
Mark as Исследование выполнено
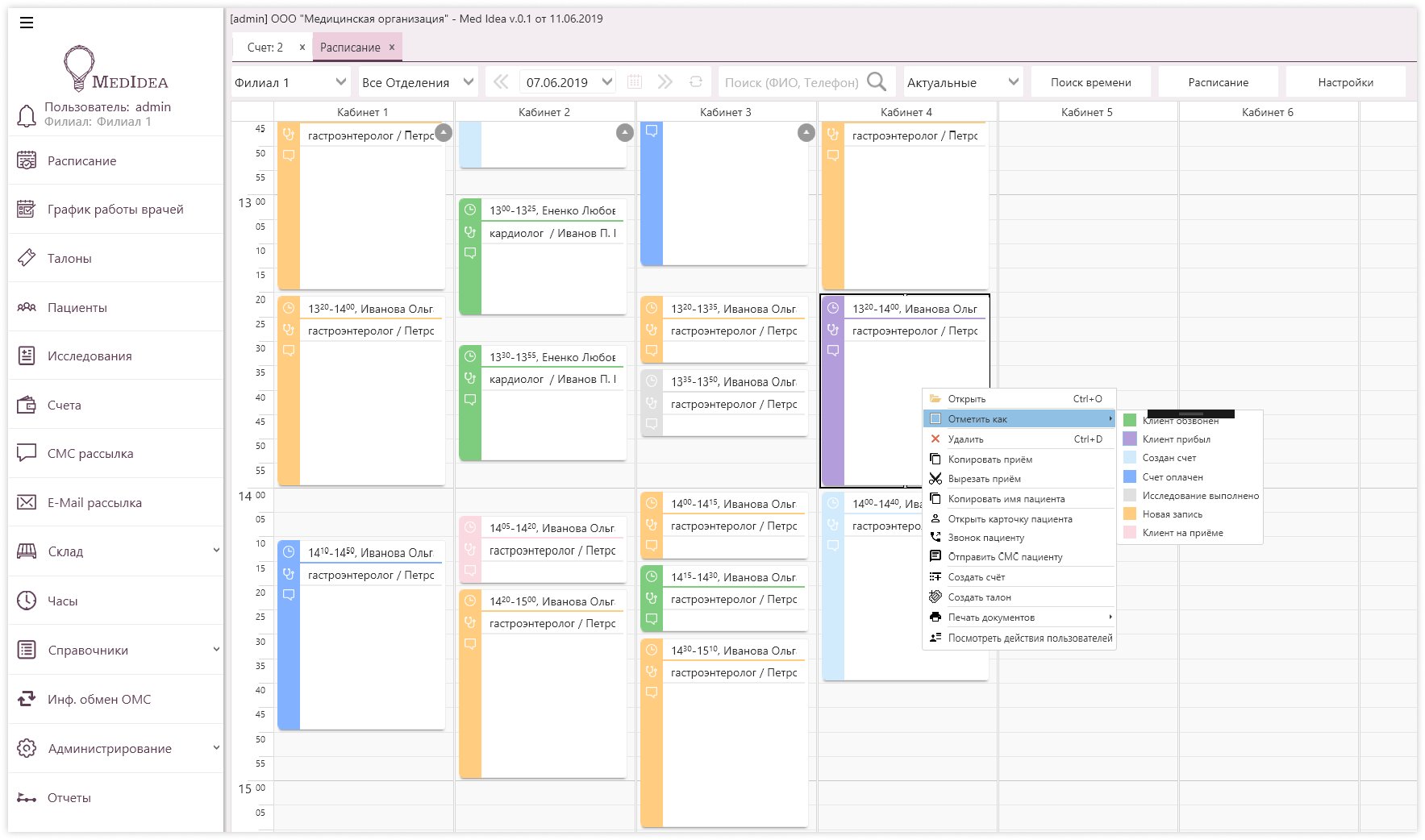[1190, 496]
